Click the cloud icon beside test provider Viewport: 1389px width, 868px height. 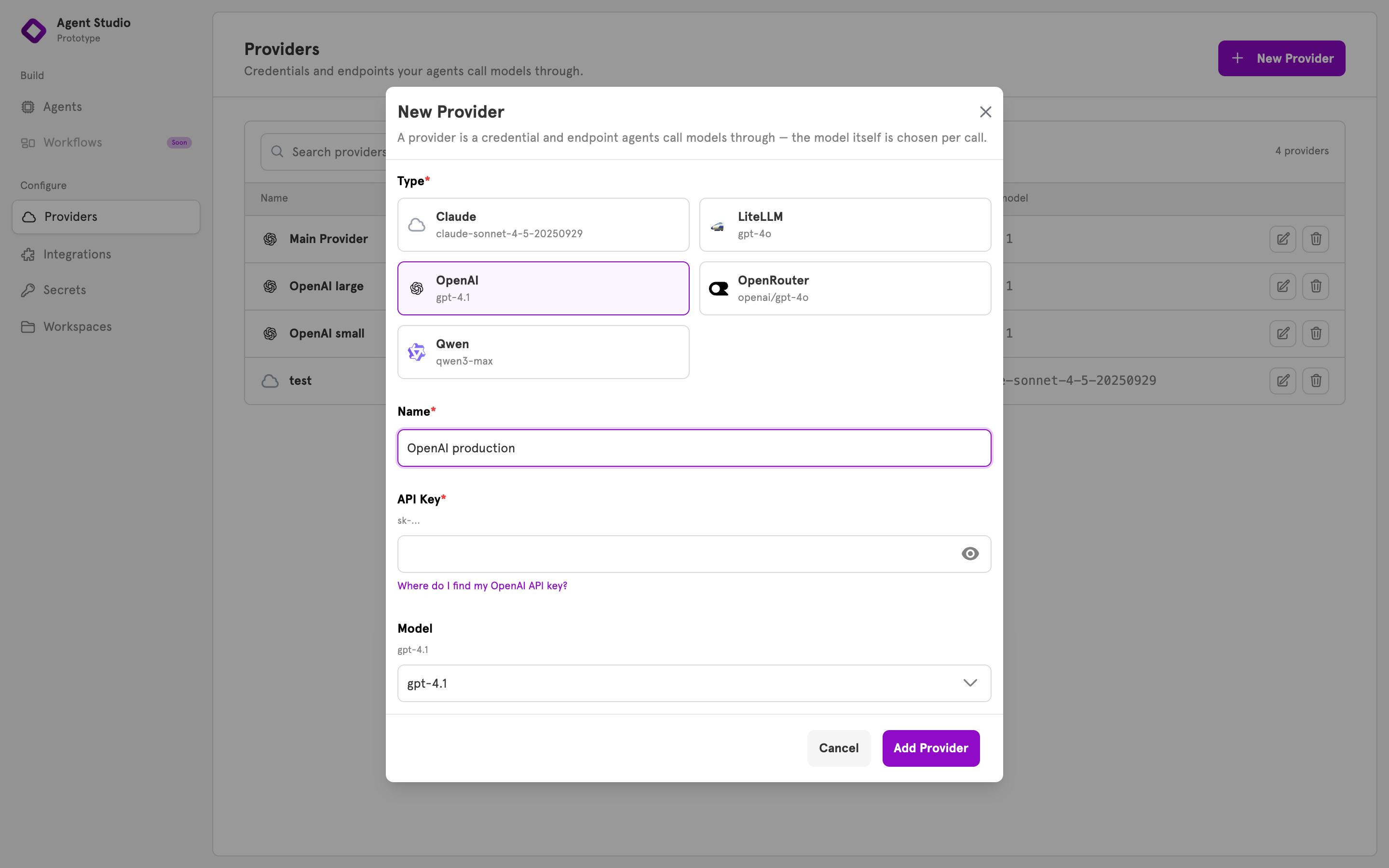tap(271, 380)
